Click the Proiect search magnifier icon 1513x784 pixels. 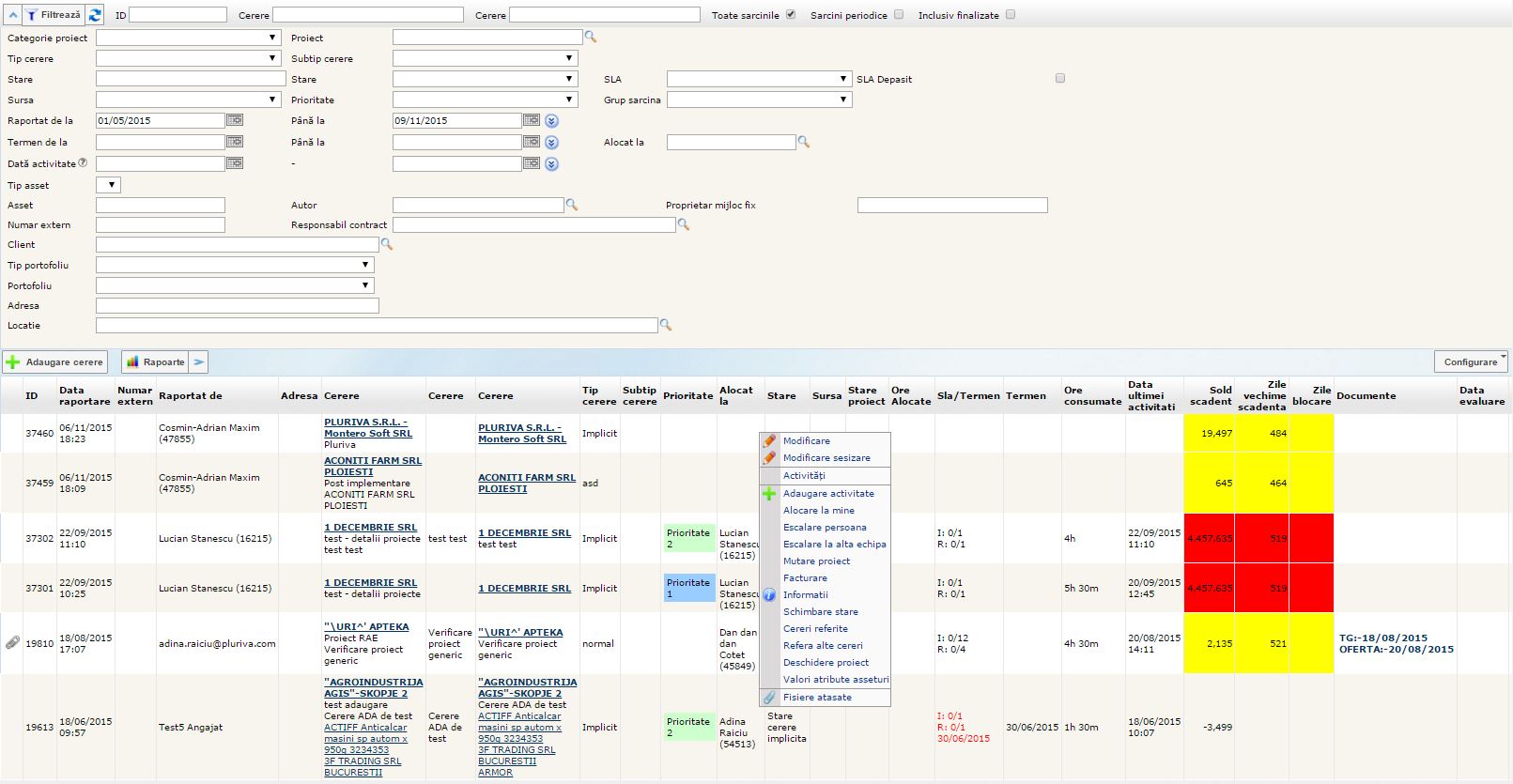coord(591,38)
